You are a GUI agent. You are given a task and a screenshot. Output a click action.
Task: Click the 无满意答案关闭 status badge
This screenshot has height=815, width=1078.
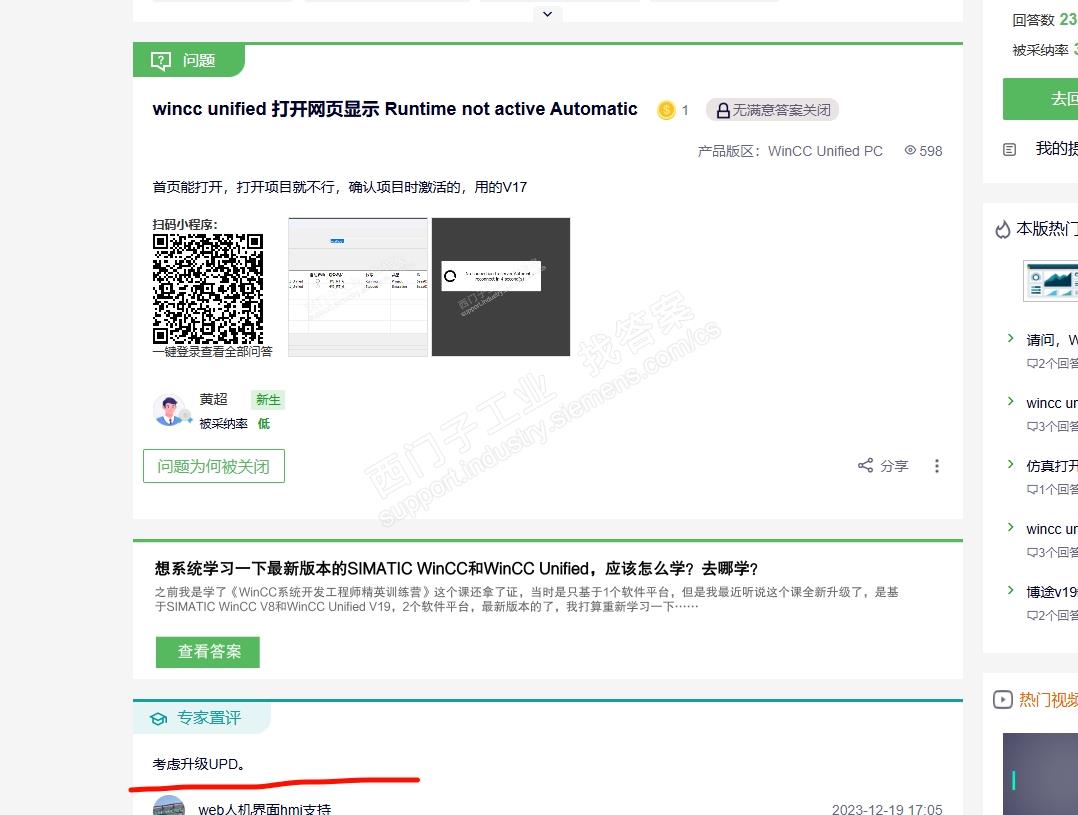[x=772, y=110]
